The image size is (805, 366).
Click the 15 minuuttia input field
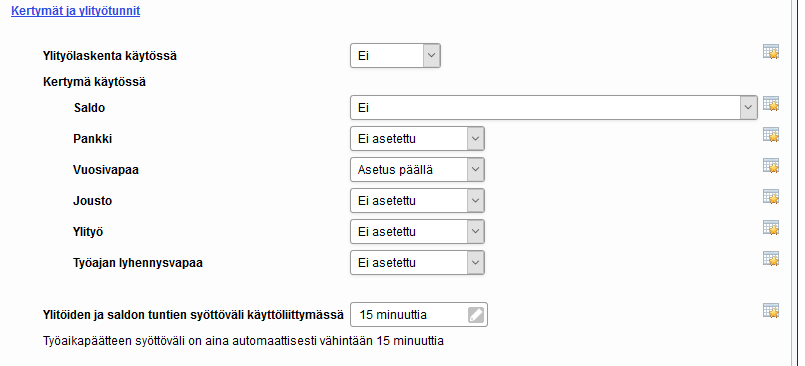pyautogui.click(x=419, y=315)
